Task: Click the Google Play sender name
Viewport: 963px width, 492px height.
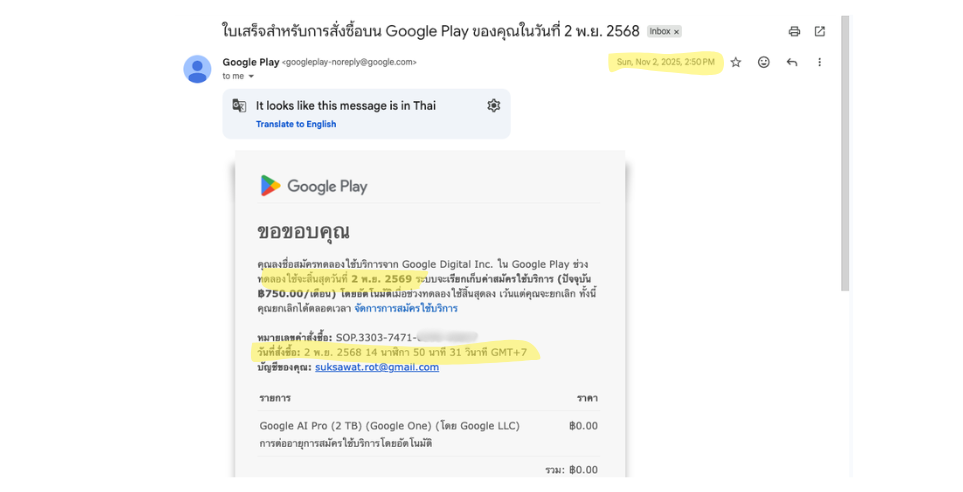Action: pos(251,62)
